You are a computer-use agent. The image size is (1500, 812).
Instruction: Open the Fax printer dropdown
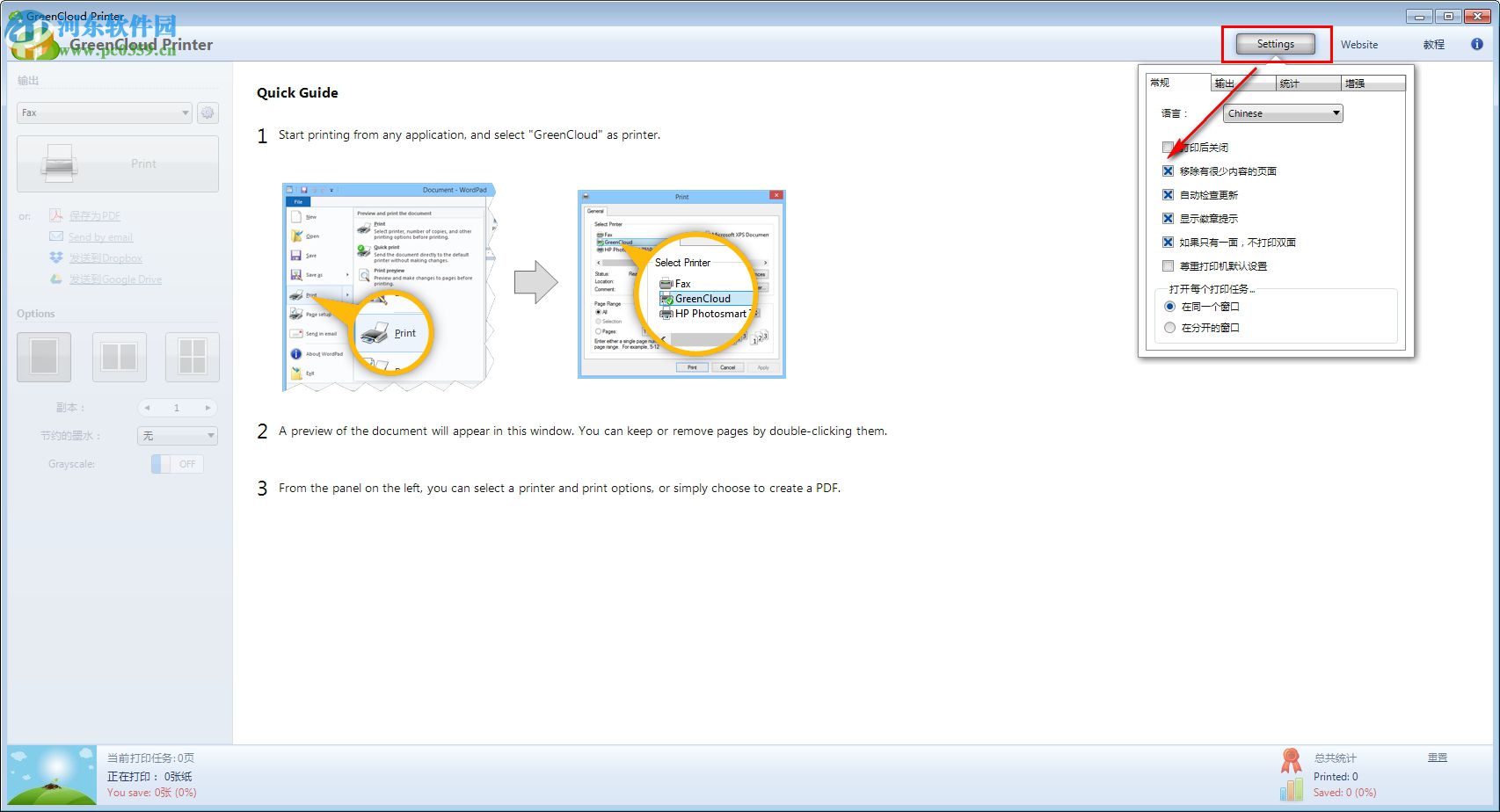[x=105, y=112]
